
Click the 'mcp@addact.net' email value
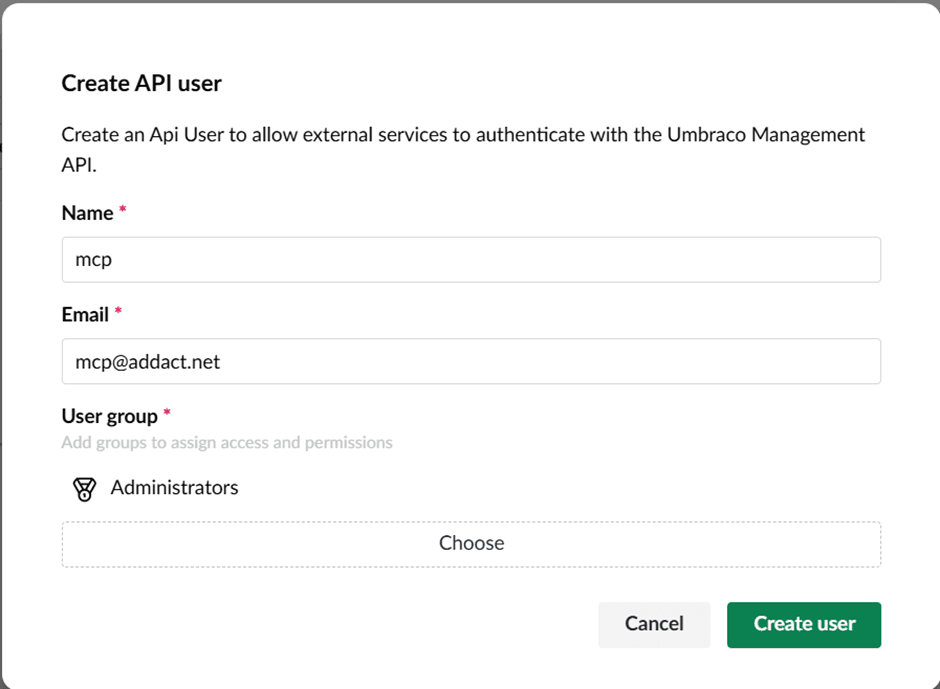tap(147, 362)
